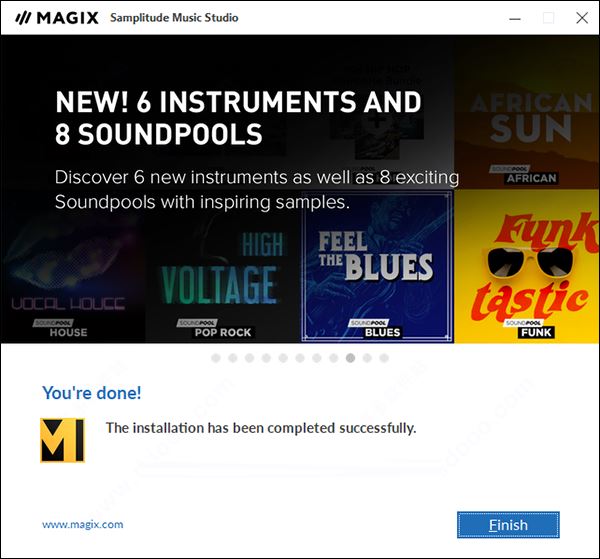Click the MAGIX logo in title bar
This screenshot has width=600, height=559.
[57, 18]
